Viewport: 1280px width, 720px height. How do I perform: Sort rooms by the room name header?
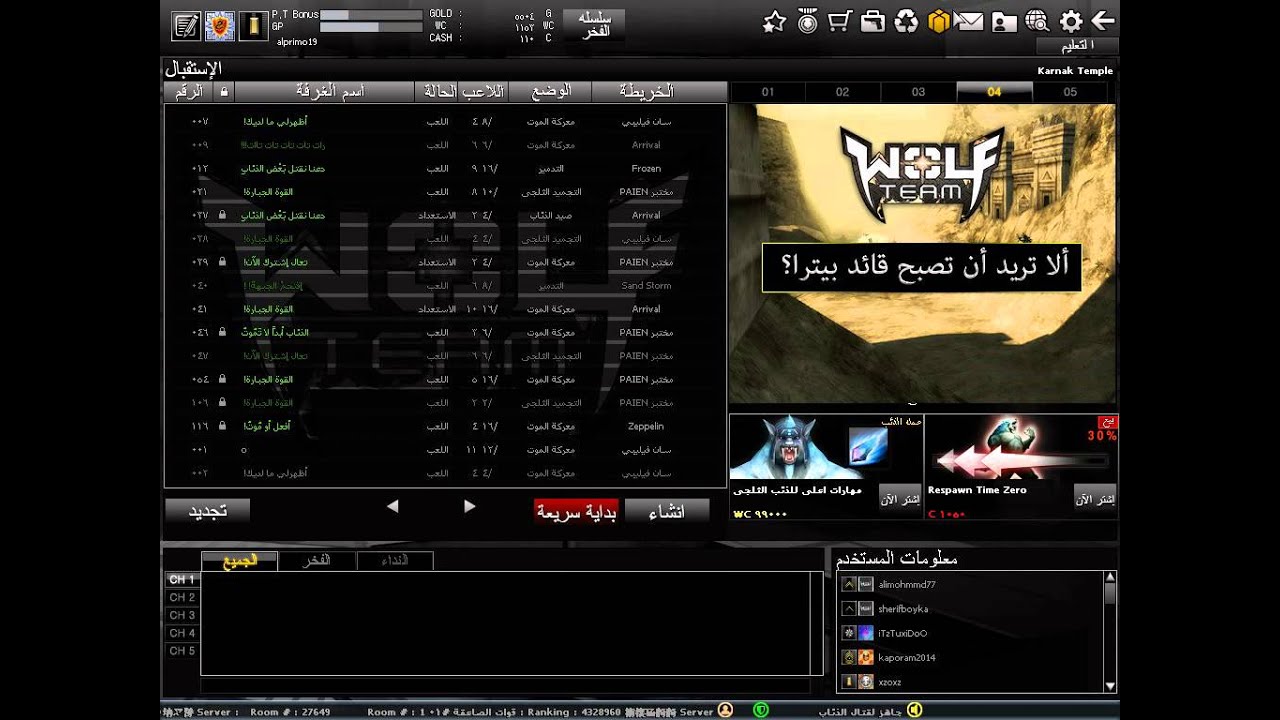(324, 92)
